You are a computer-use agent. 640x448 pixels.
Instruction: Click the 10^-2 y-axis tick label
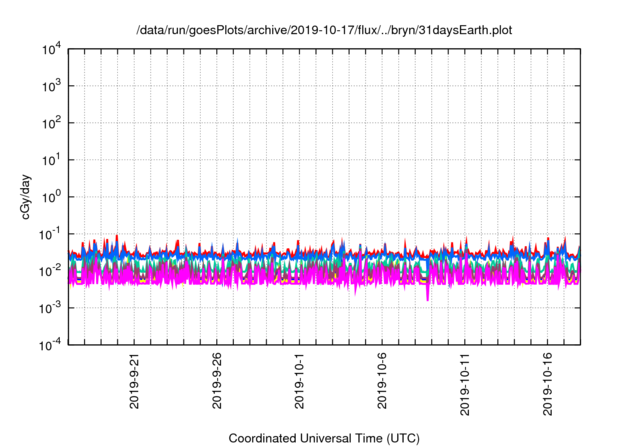pos(49,270)
